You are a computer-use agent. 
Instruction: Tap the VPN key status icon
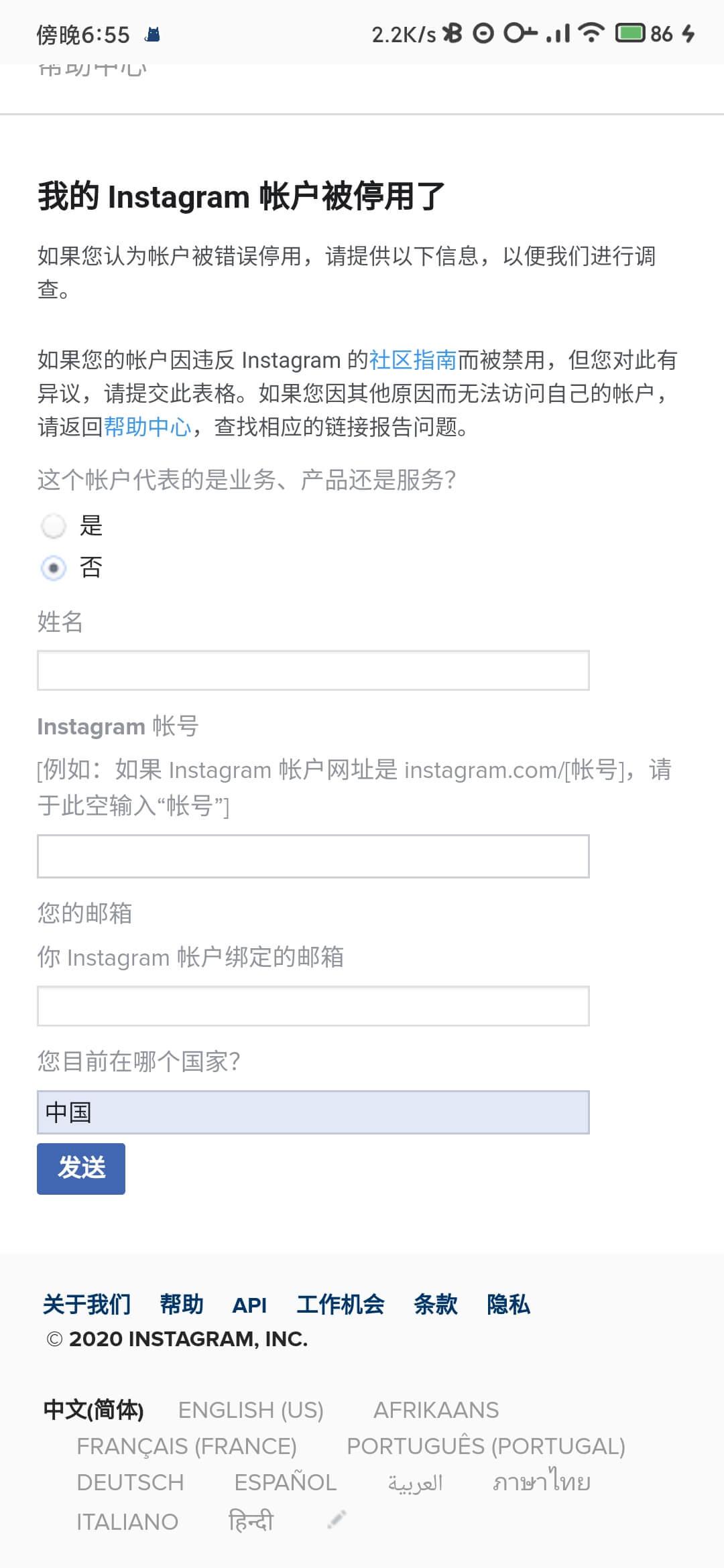521,33
